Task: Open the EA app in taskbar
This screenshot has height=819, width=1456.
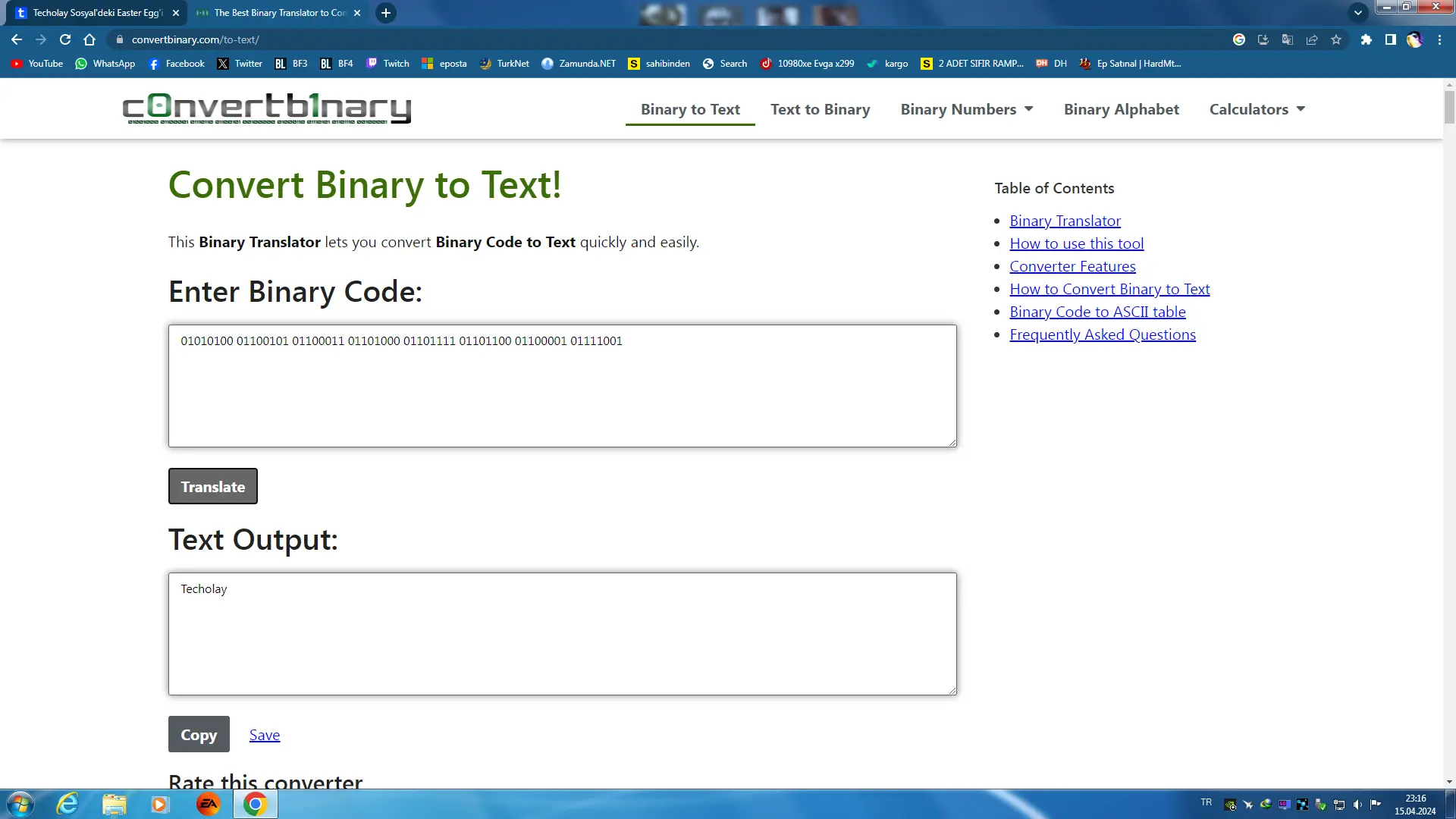Action: click(x=208, y=804)
